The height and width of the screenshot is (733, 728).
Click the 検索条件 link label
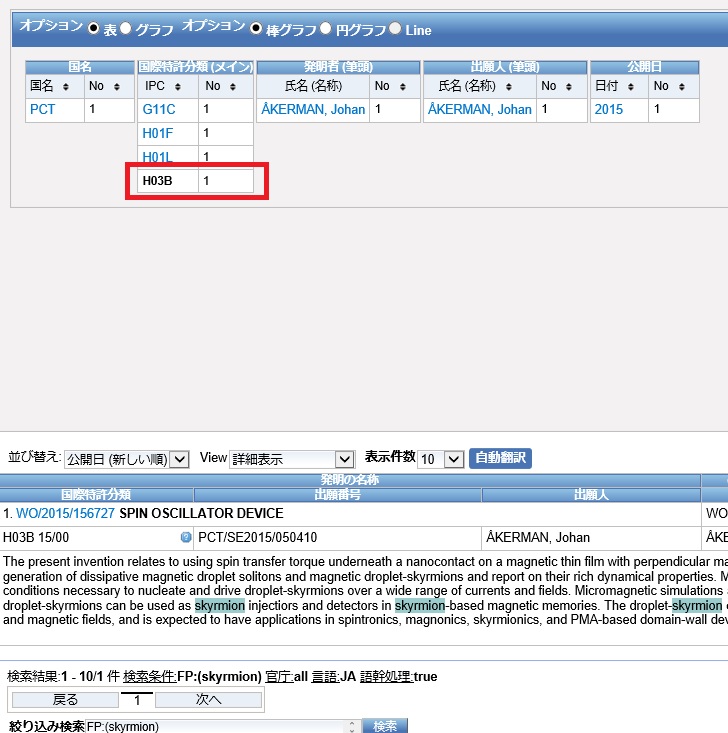pos(150,676)
